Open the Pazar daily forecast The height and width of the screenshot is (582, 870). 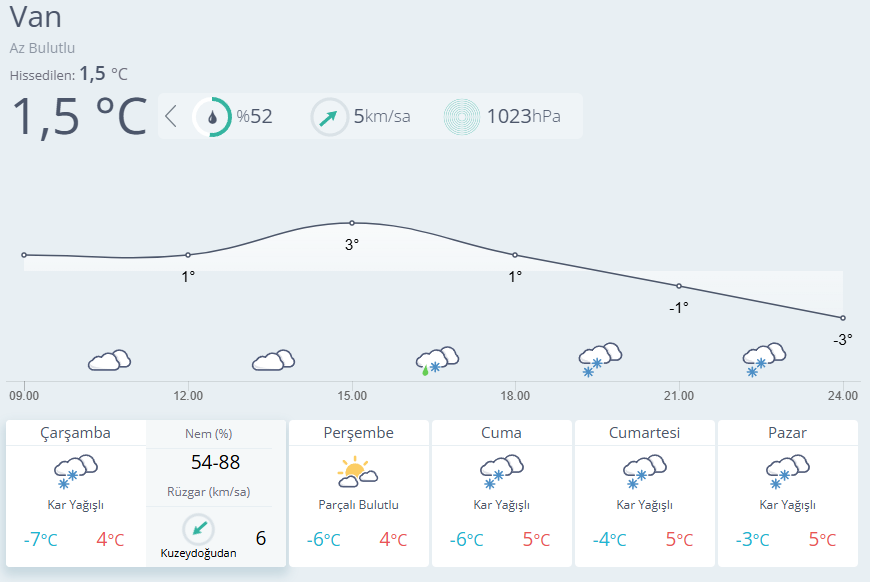[x=787, y=433]
